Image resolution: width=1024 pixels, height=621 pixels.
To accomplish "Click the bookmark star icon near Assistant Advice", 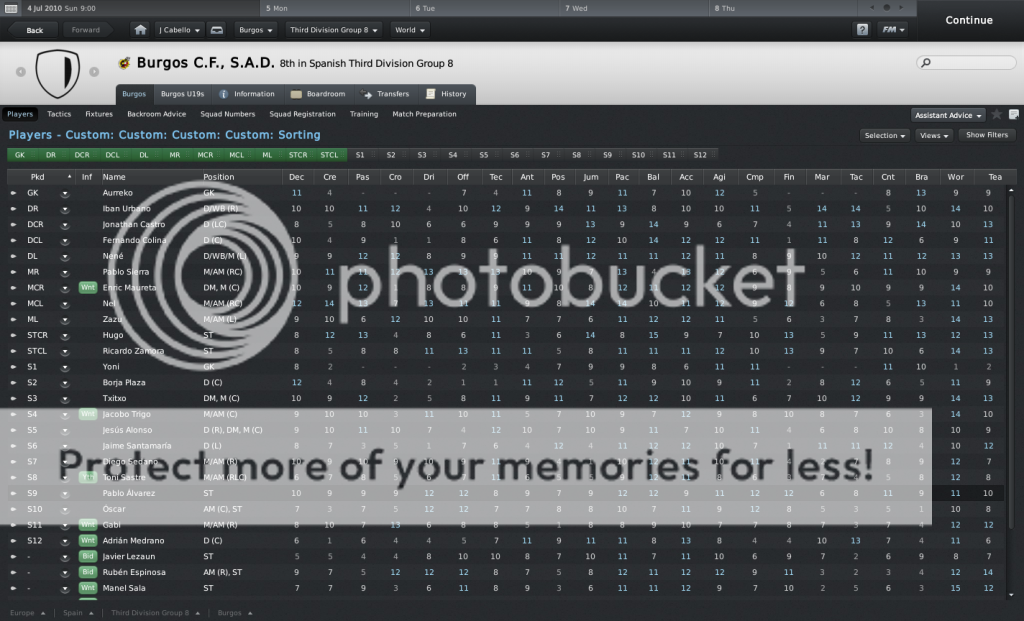I will click(x=997, y=115).
